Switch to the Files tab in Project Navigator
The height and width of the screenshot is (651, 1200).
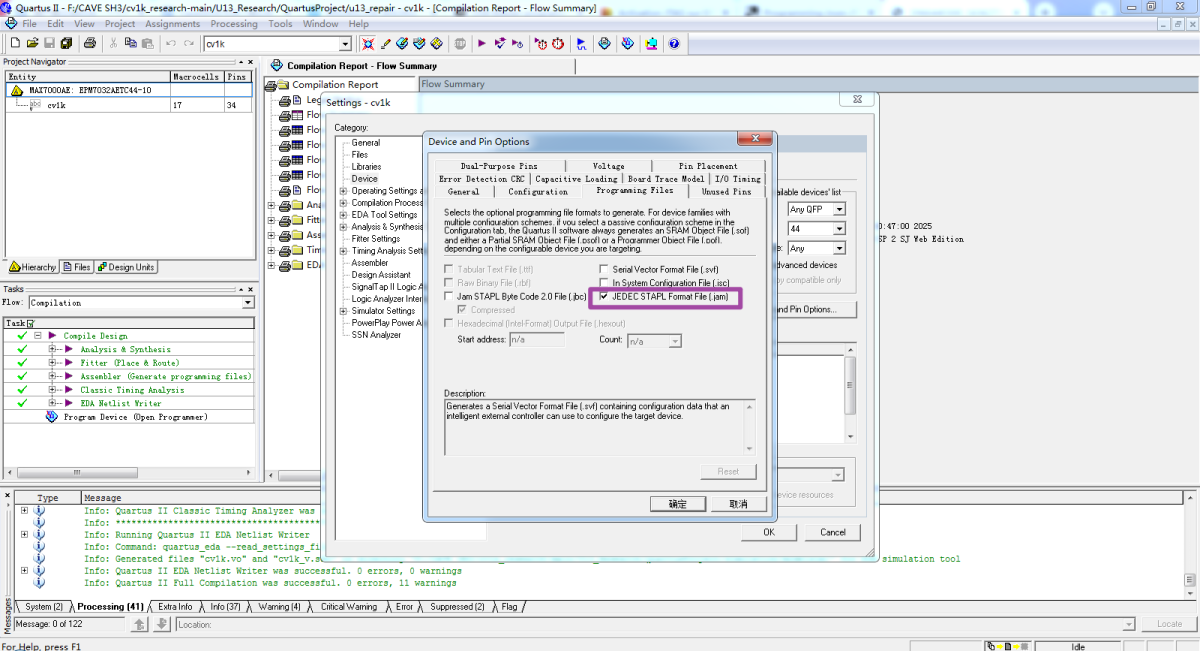[77, 267]
